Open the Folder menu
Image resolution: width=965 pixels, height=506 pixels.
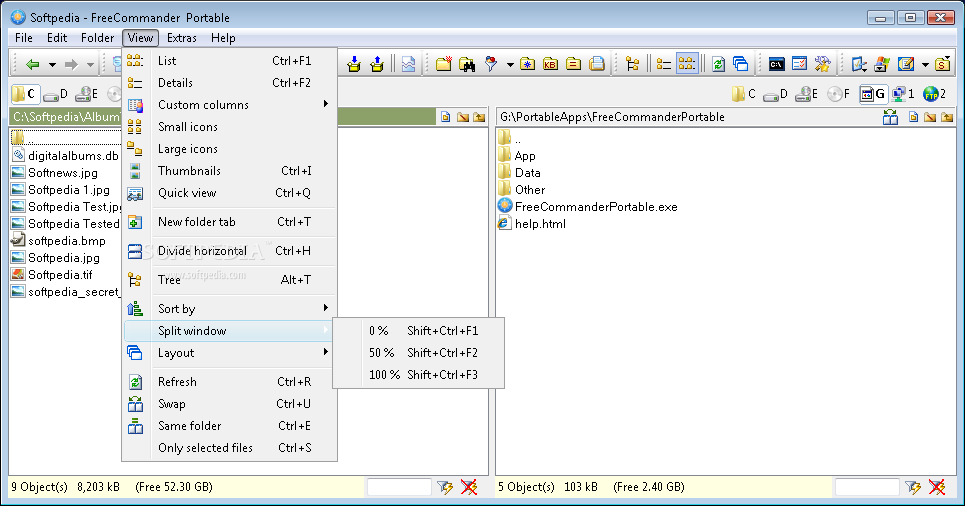click(x=97, y=38)
